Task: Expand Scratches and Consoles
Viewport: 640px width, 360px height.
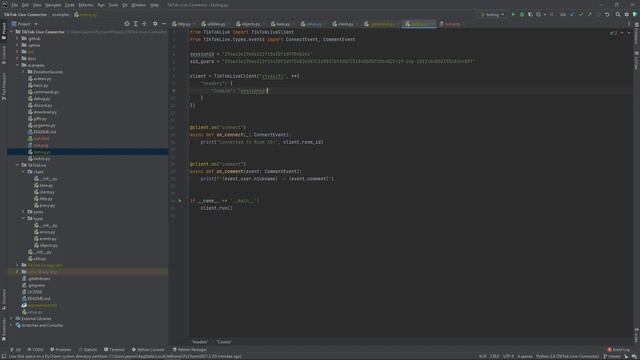Action: pos(12,325)
